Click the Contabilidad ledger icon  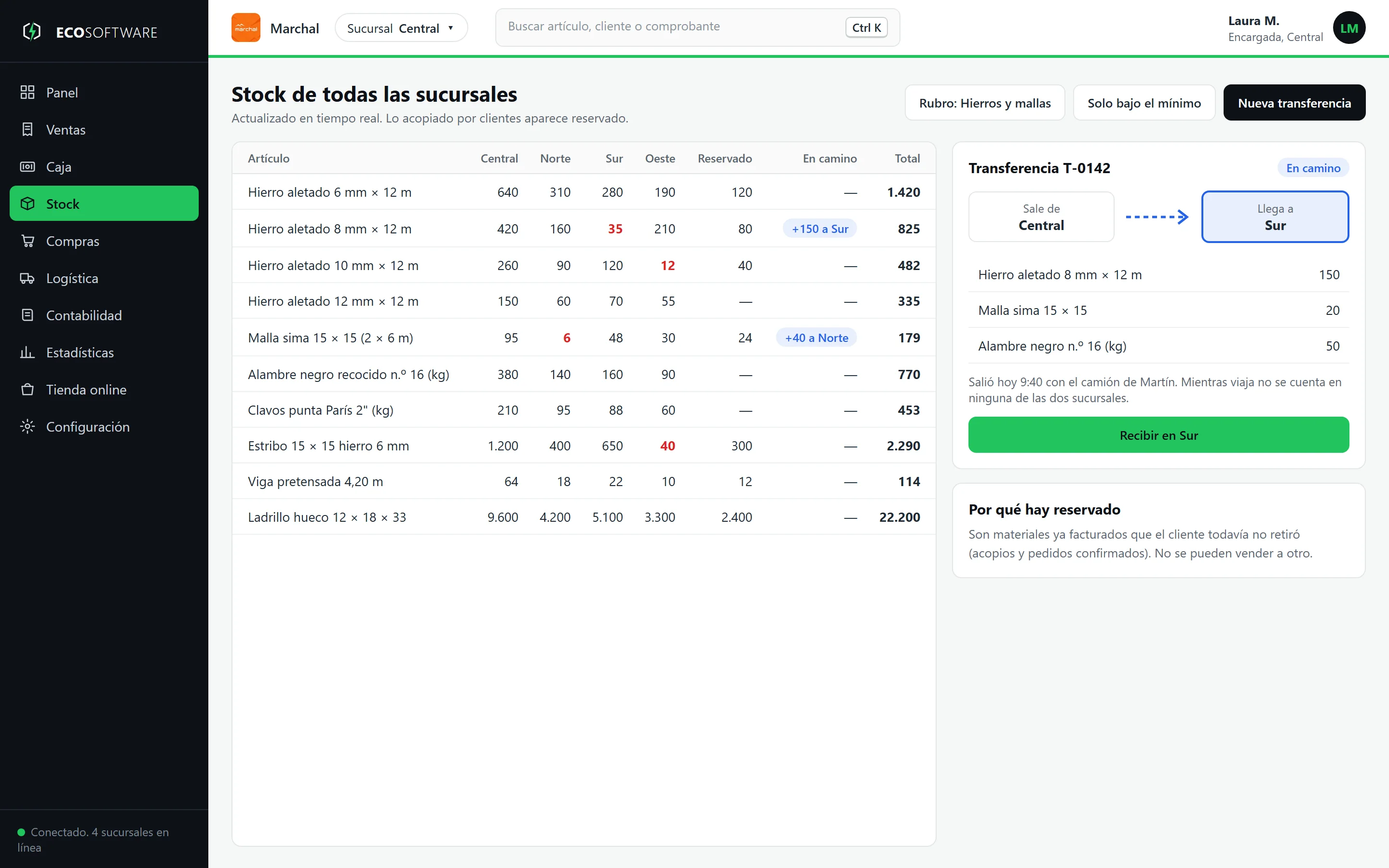point(27,315)
